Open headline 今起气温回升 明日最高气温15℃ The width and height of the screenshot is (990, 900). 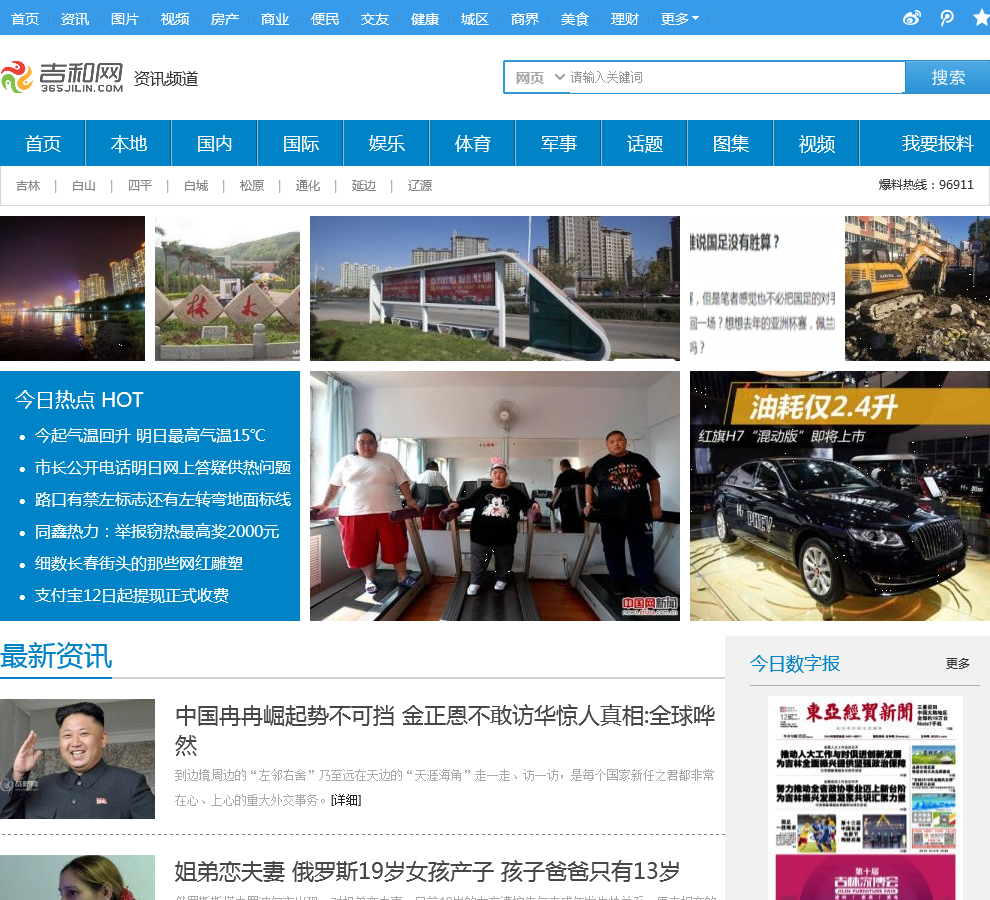pos(150,435)
